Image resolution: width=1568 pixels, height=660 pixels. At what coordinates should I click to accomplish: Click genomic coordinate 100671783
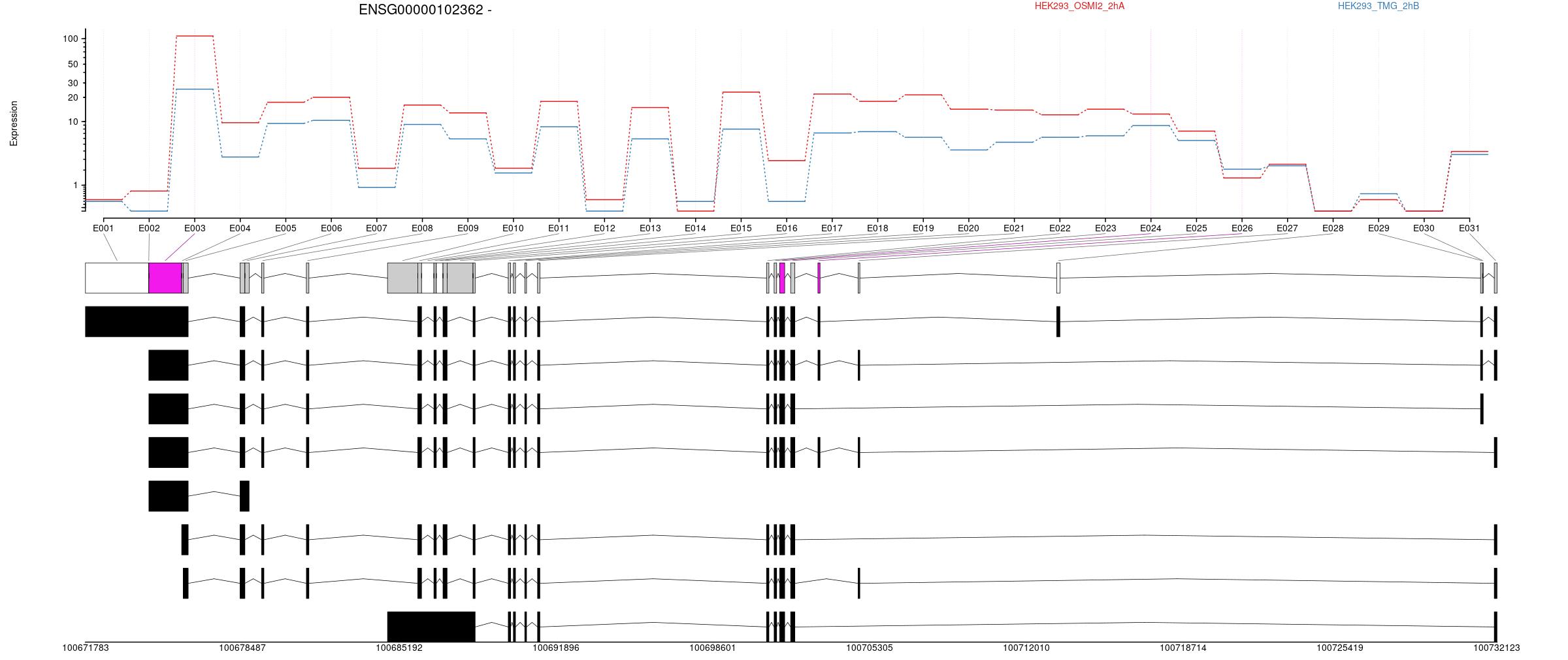86,648
